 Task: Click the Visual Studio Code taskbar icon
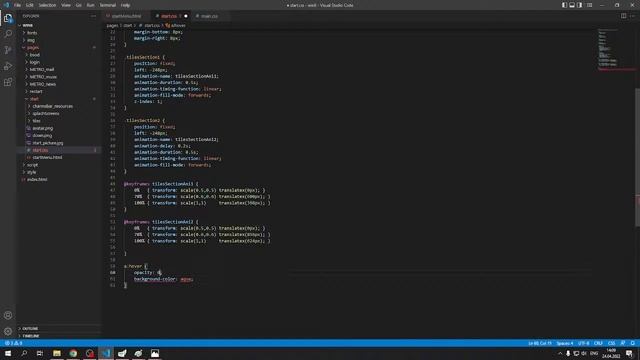click(106, 353)
